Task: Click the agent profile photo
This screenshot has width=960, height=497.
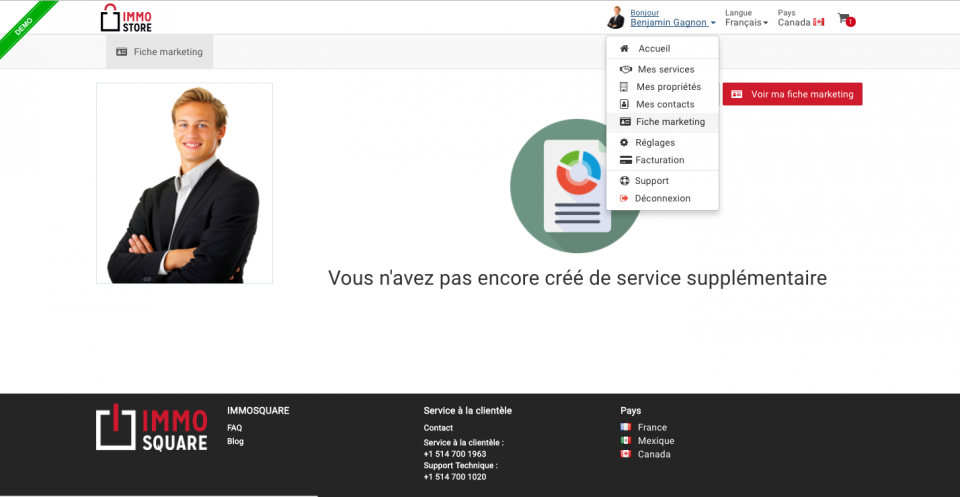Action: (184, 183)
